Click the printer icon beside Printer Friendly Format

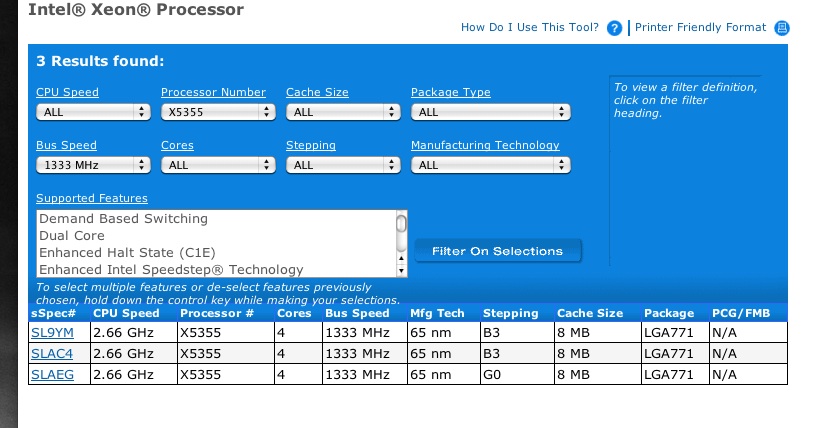point(782,28)
